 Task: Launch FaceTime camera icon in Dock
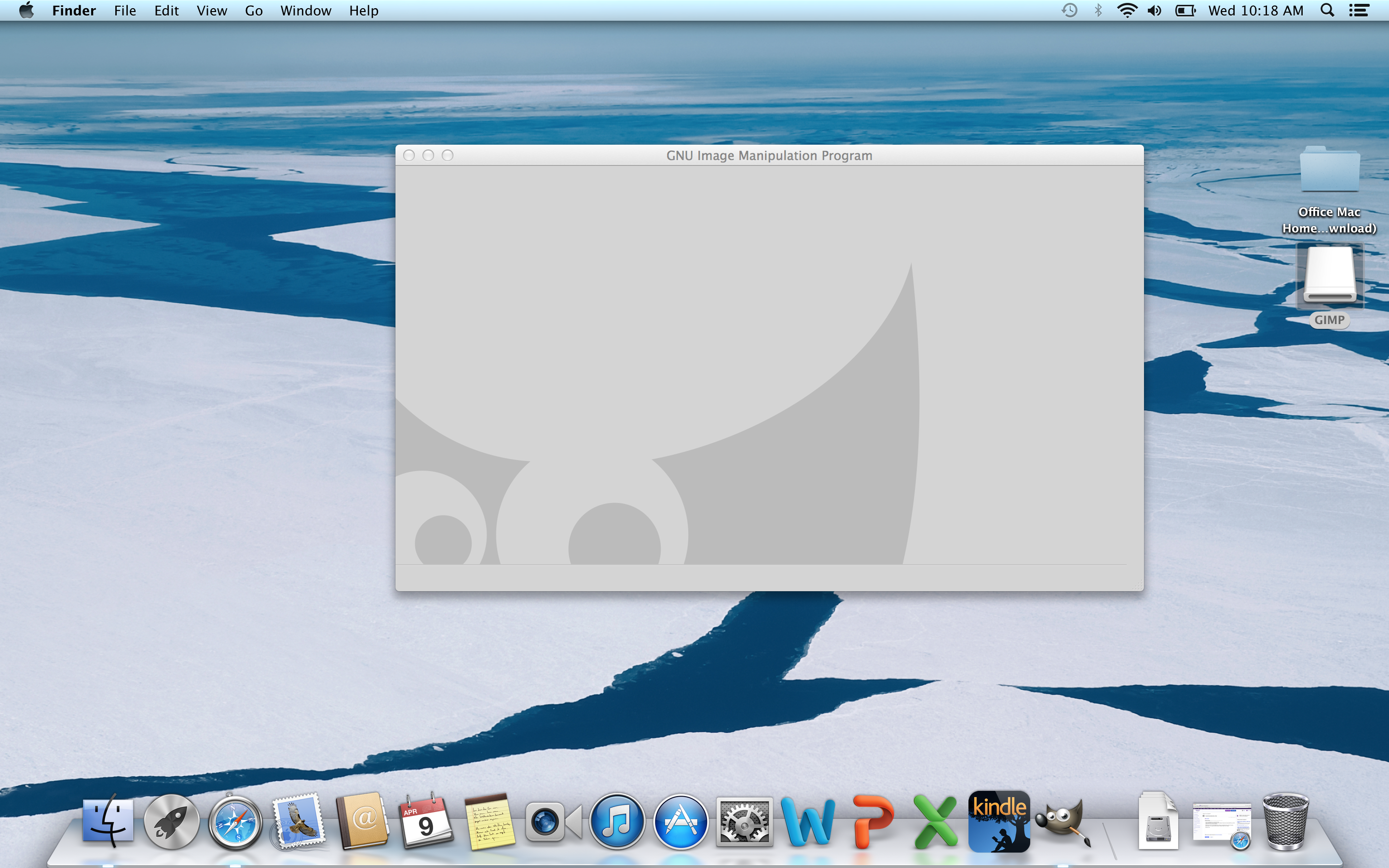point(553,822)
